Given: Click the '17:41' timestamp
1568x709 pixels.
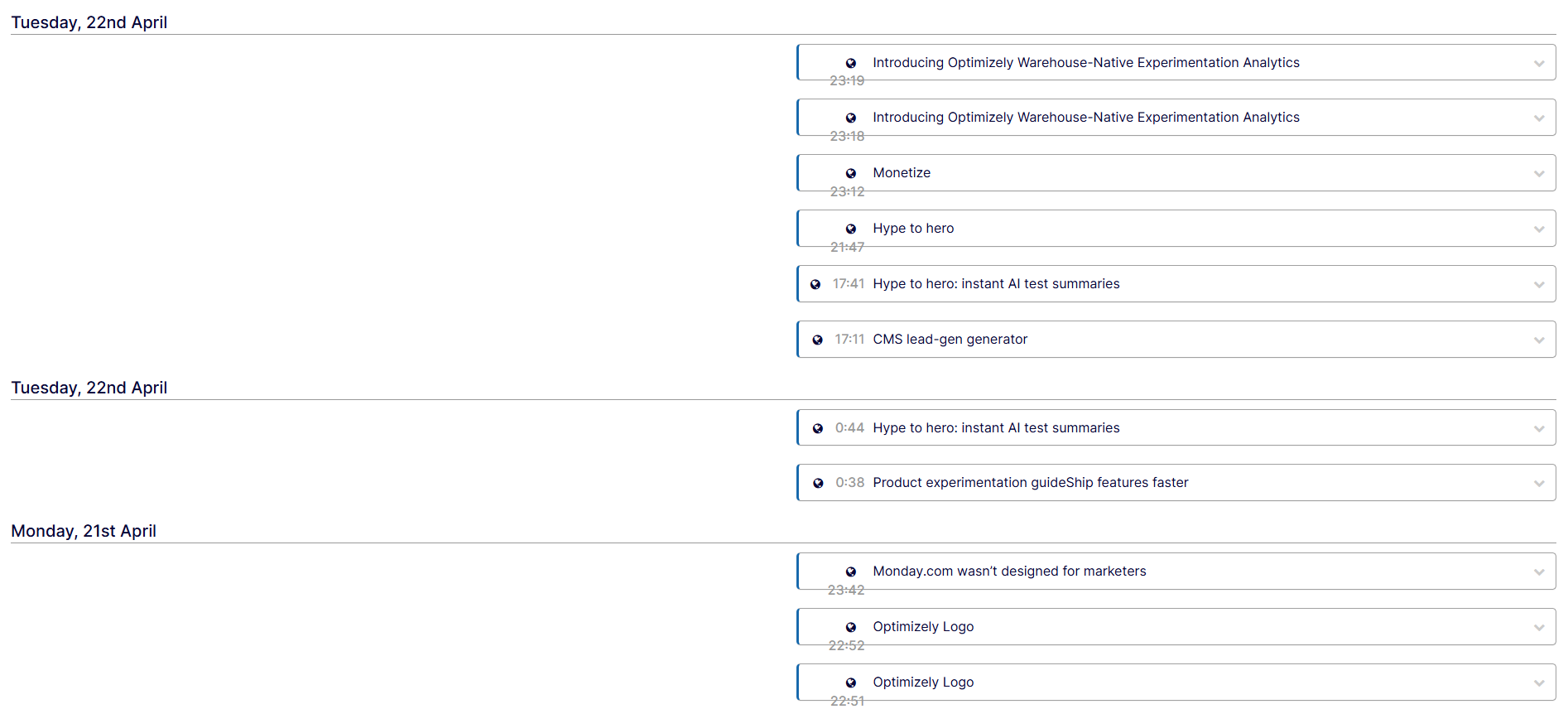Looking at the screenshot, I should click(849, 284).
